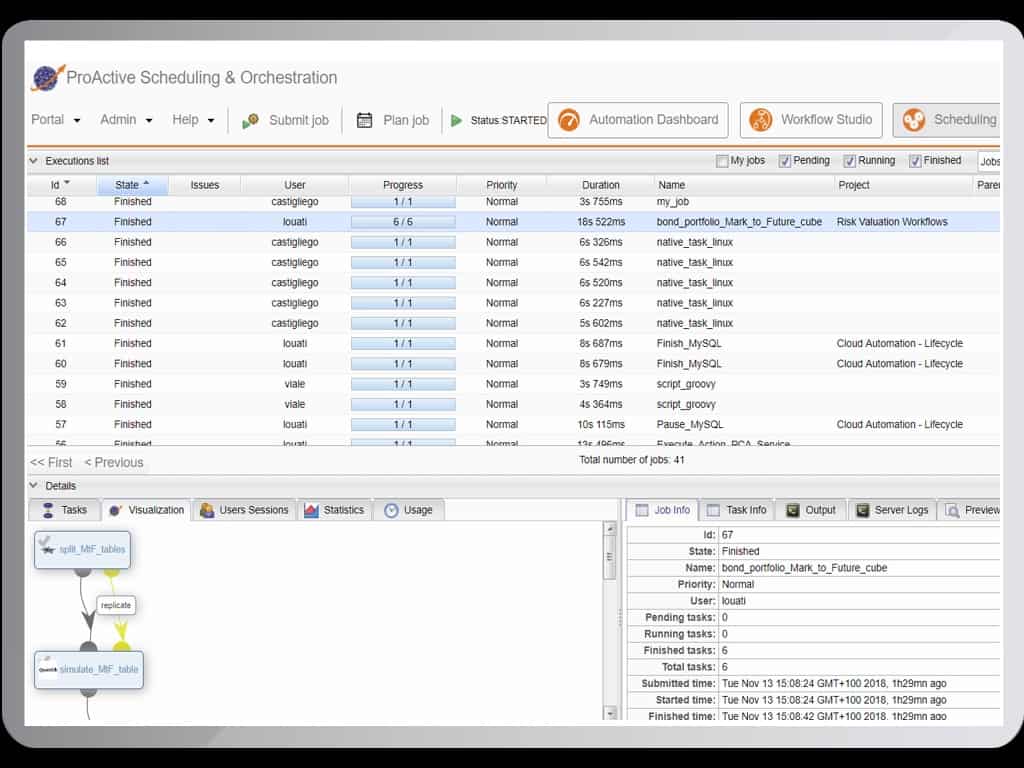Click the visualization panel scroll down arrow
This screenshot has width=1024, height=768.
click(611, 713)
